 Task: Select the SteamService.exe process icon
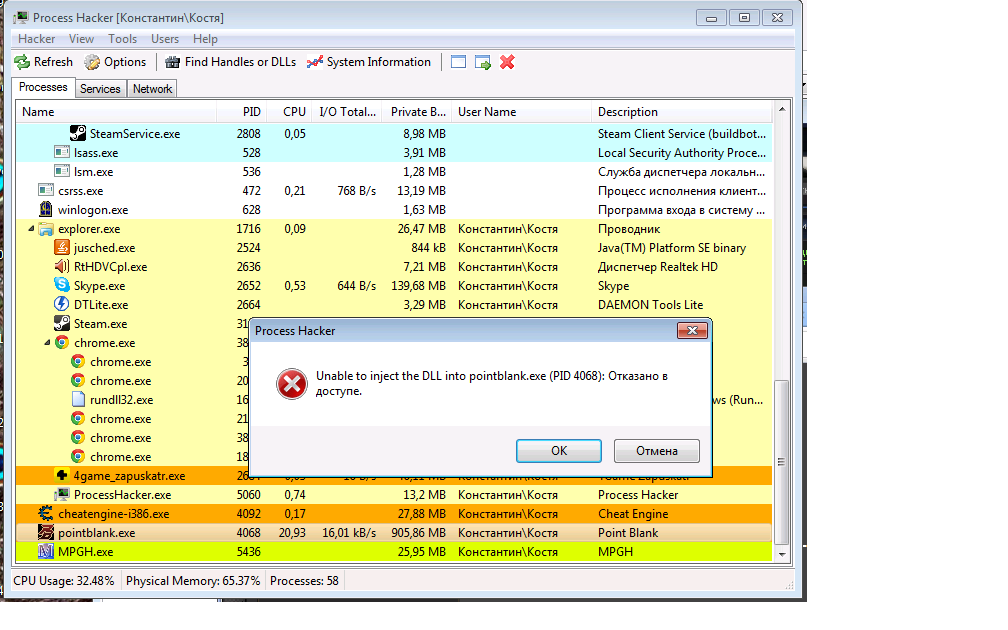pos(78,134)
